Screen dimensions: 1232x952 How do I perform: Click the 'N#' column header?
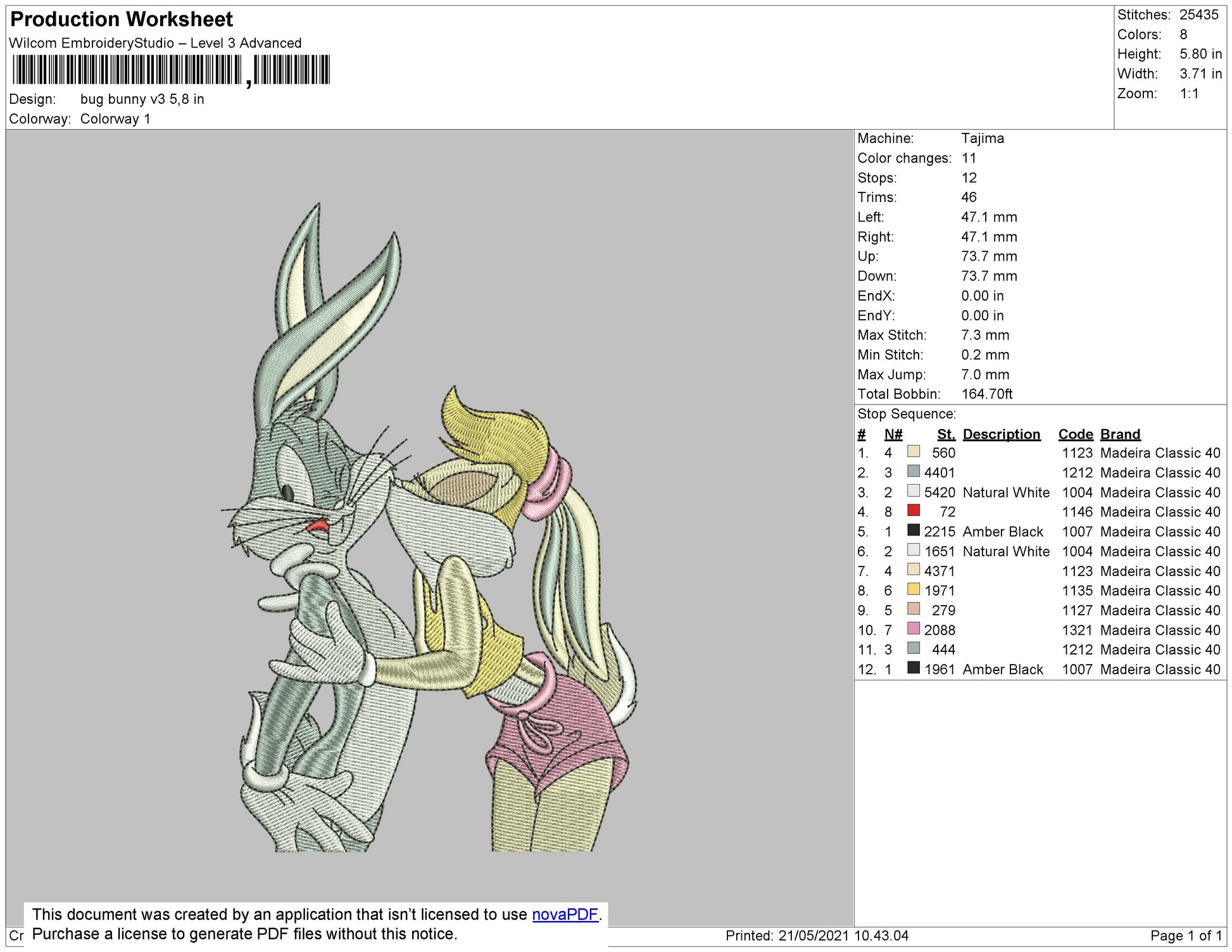click(x=893, y=434)
